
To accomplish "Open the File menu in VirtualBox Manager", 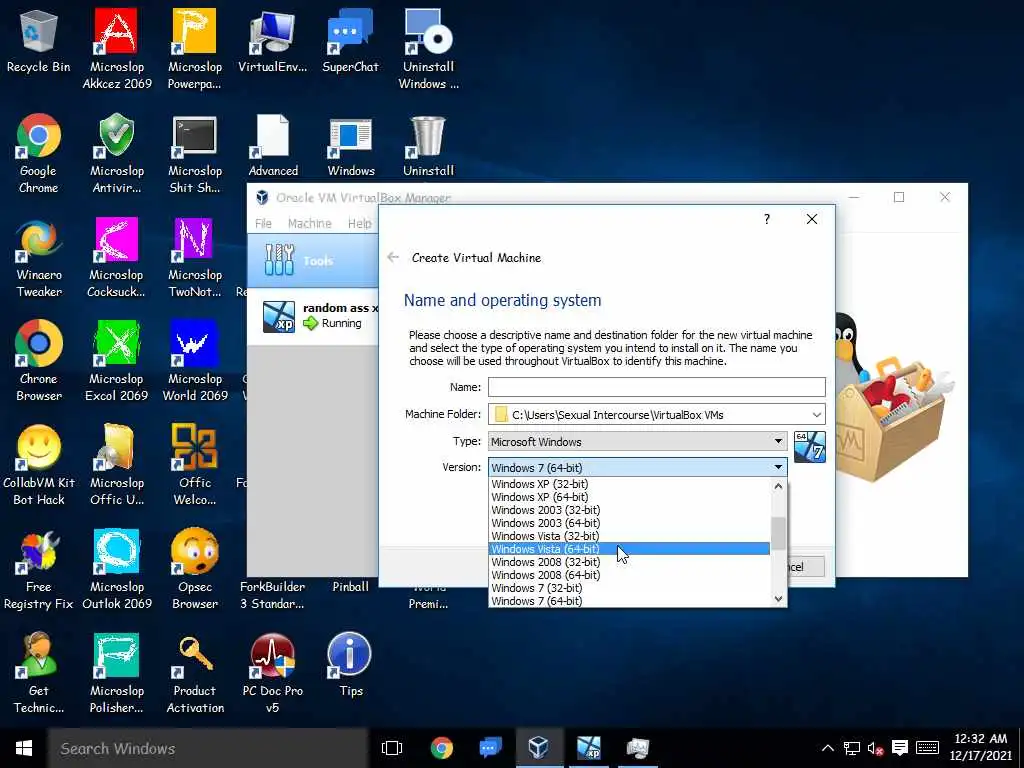I will [263, 223].
